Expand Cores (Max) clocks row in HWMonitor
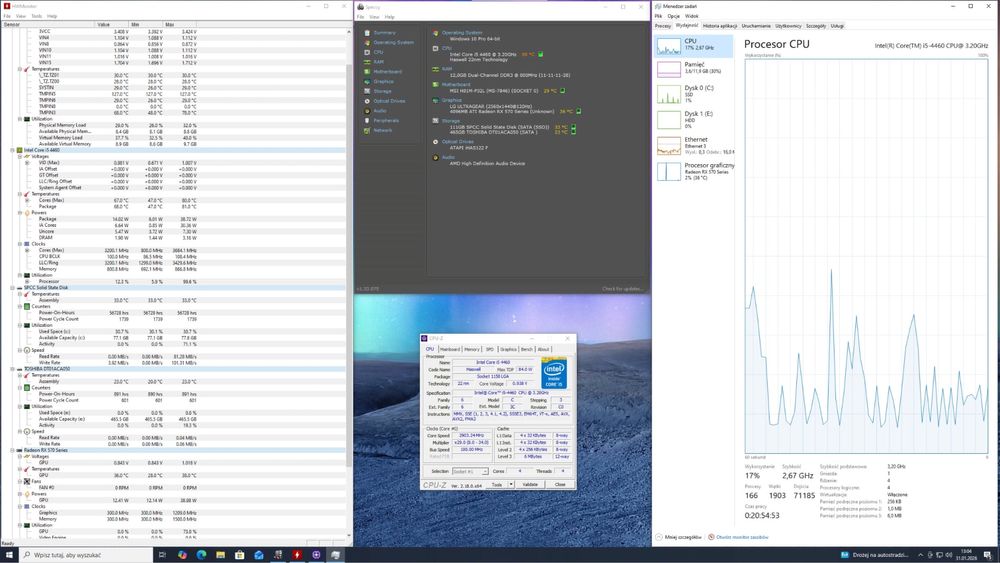Viewport: 1000px width, 563px height. 27,250
